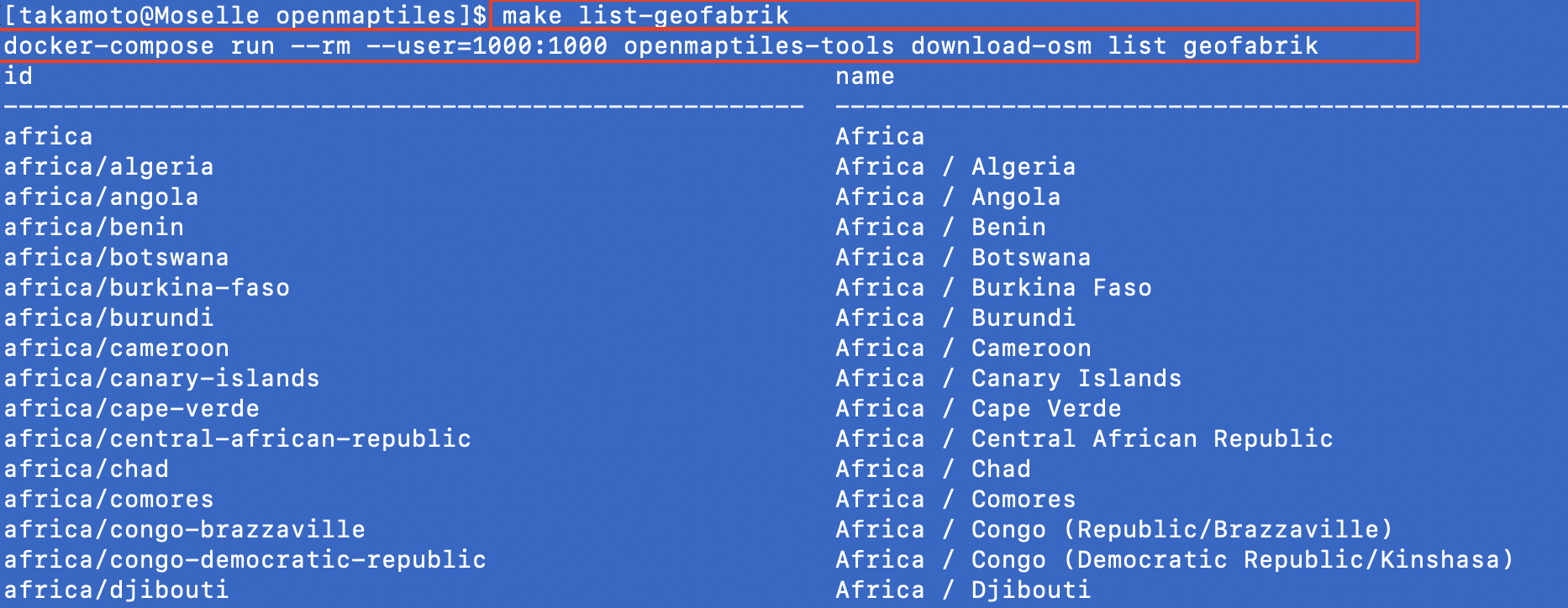Image resolution: width=1568 pixels, height=608 pixels.
Task: Select the id 'africa/algeria'
Action: pyautogui.click(x=109, y=167)
